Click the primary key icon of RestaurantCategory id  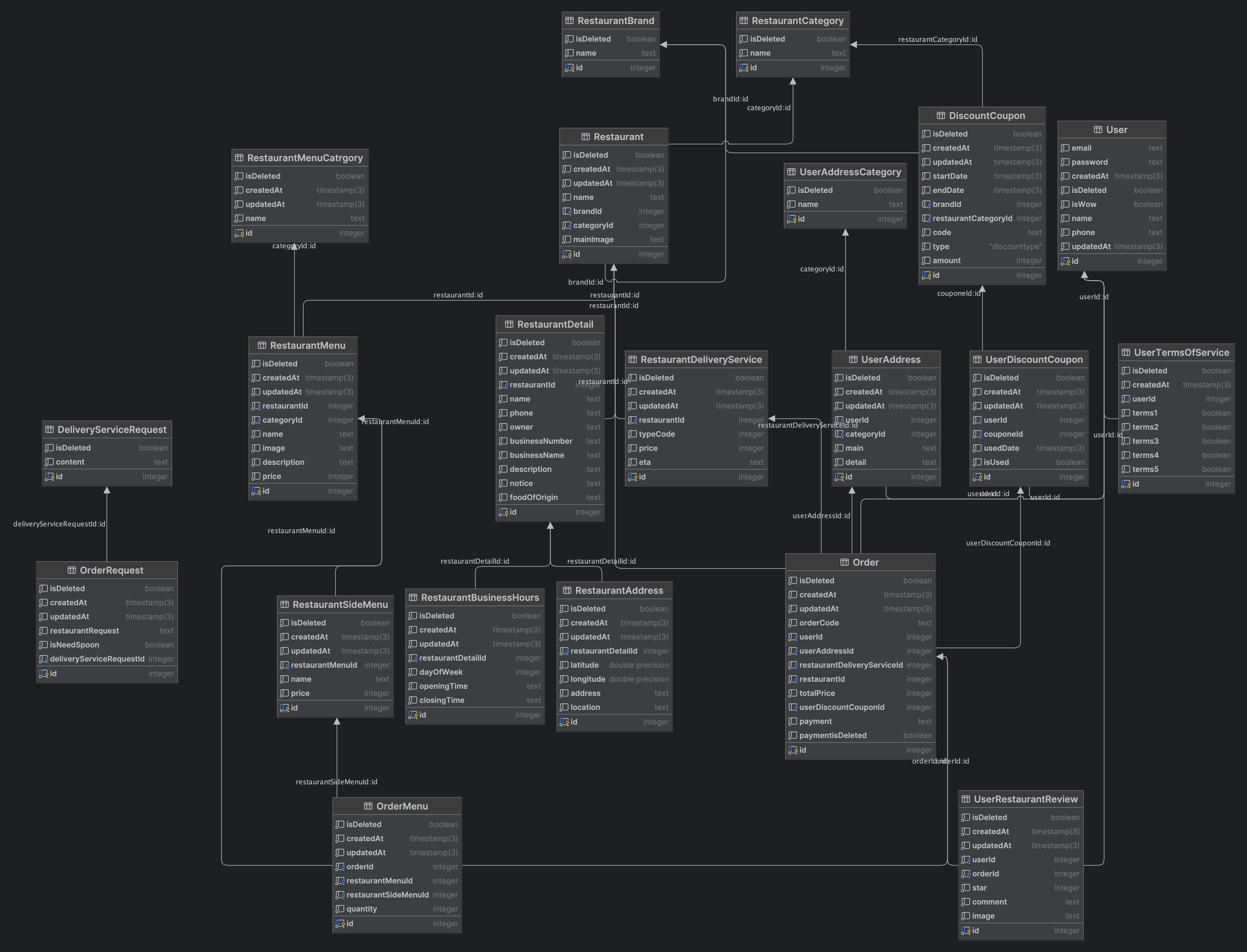coord(744,68)
